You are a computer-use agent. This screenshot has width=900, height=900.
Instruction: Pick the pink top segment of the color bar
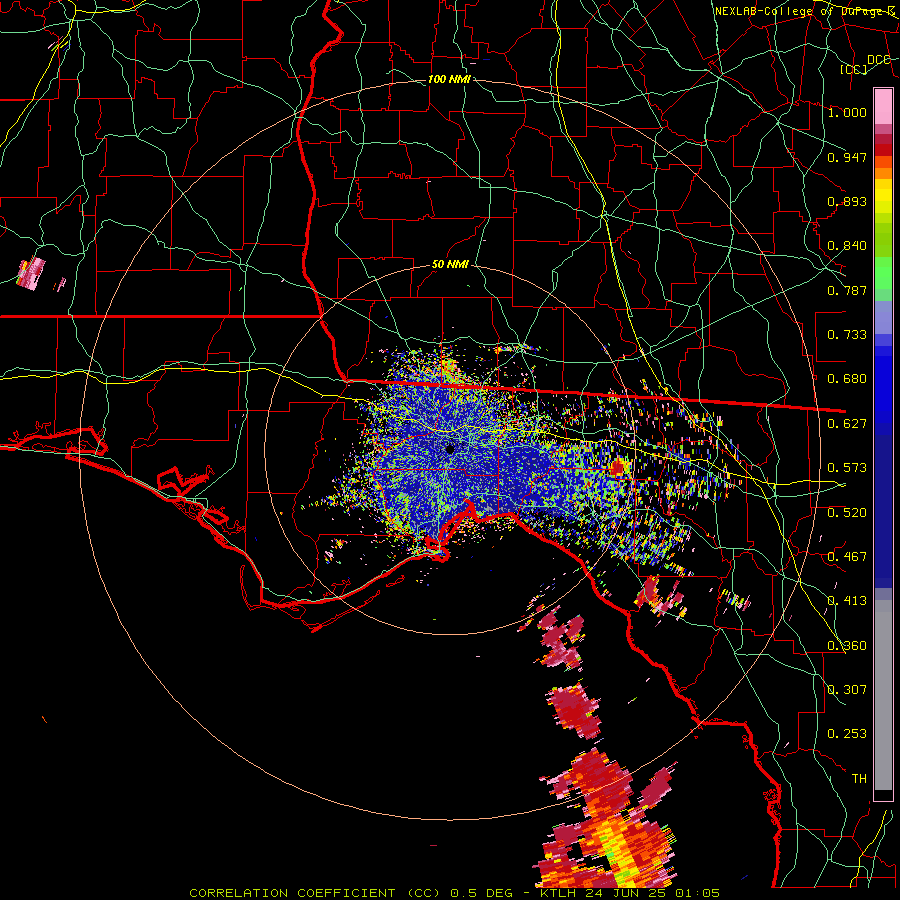[883, 107]
